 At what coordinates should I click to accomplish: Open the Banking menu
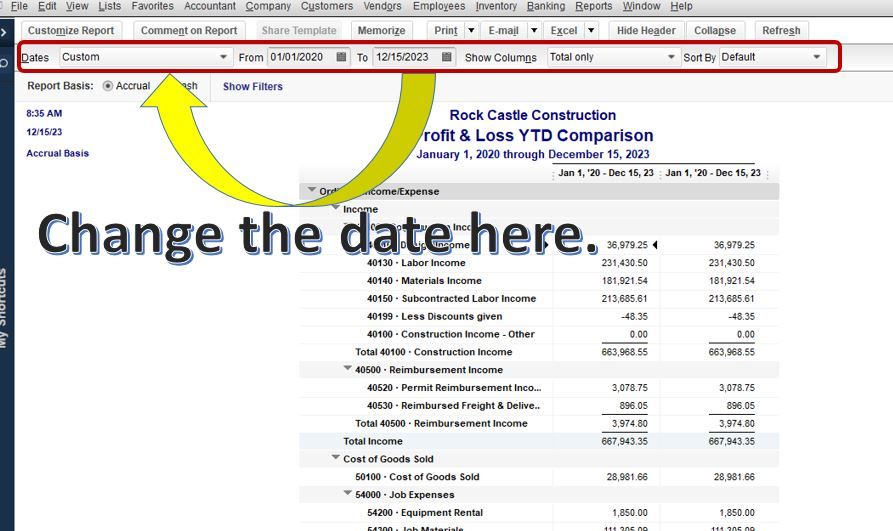pos(546,6)
